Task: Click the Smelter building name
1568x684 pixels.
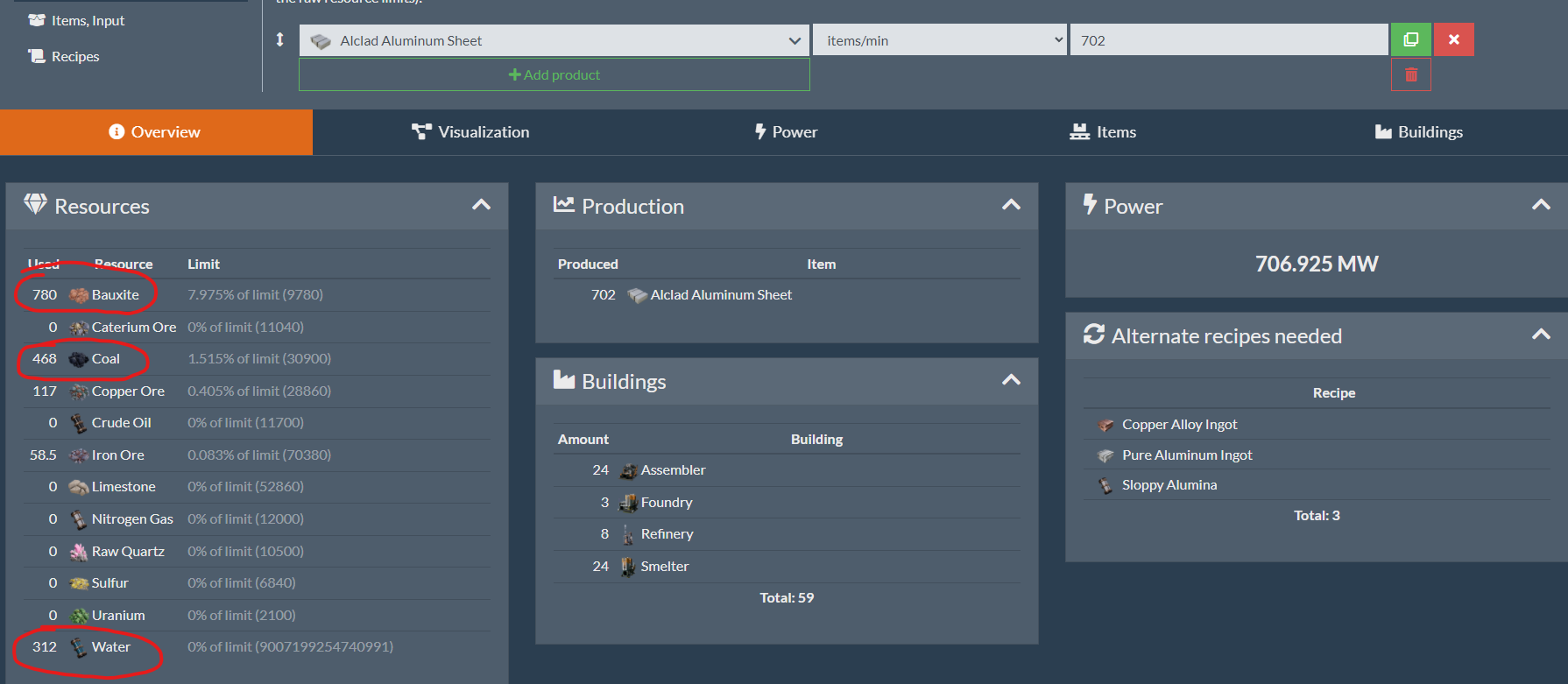Action: point(665,567)
